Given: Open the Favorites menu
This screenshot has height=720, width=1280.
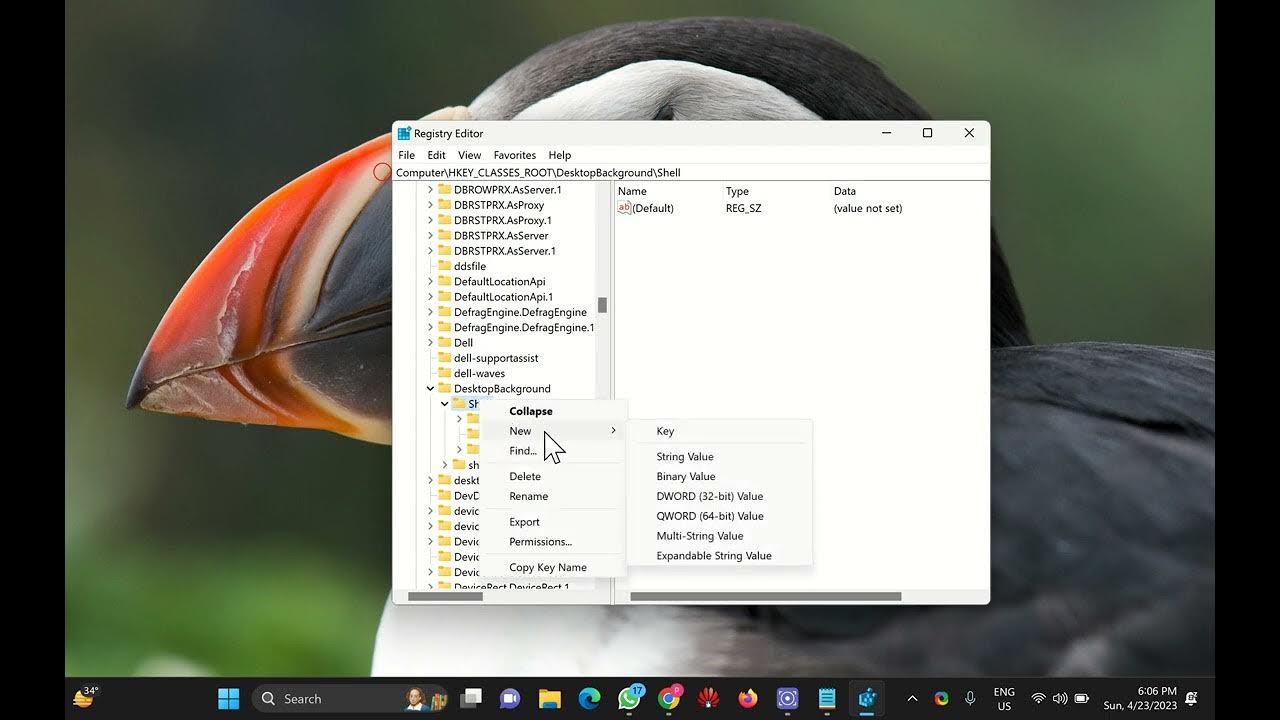Looking at the screenshot, I should (515, 155).
